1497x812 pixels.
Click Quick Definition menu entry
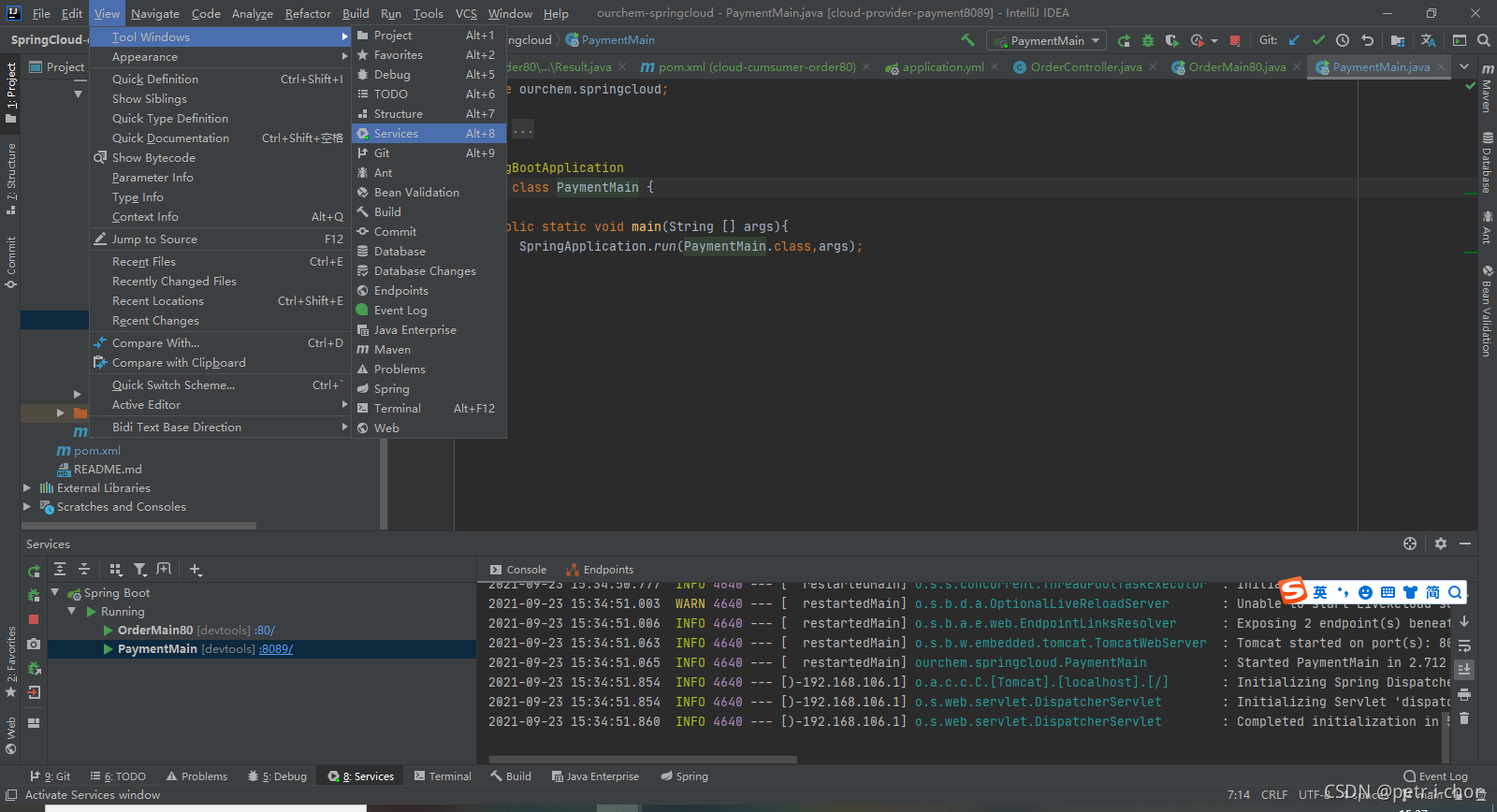[x=220, y=80]
